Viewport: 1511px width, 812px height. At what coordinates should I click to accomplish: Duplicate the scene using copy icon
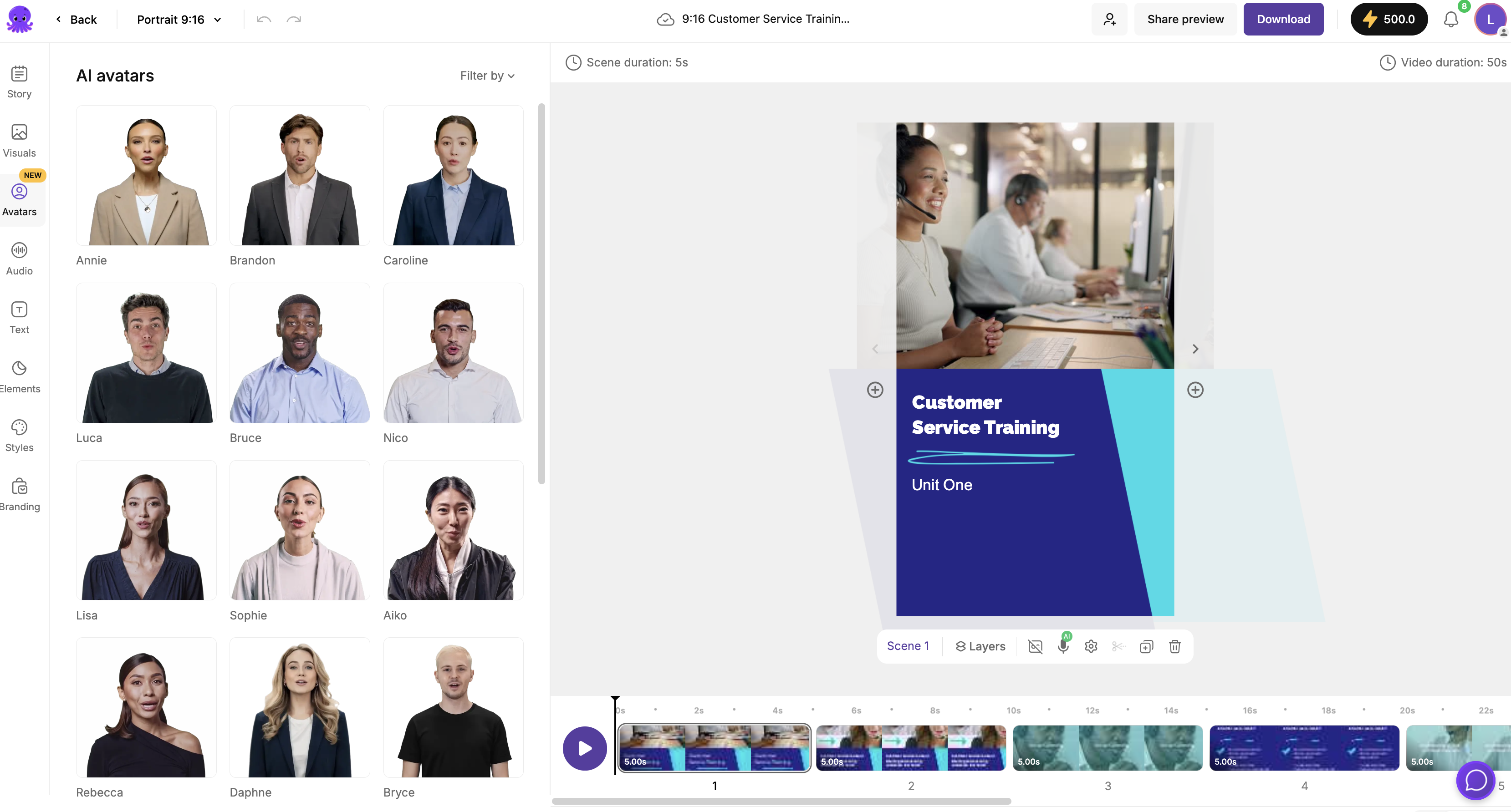1146,646
